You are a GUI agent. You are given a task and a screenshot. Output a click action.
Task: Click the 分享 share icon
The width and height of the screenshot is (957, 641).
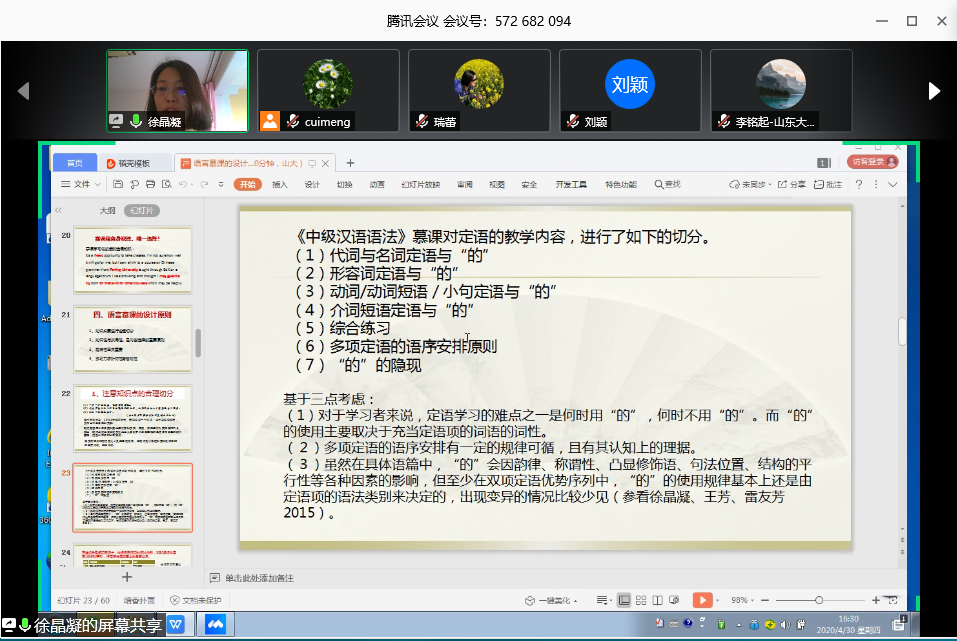[791, 184]
